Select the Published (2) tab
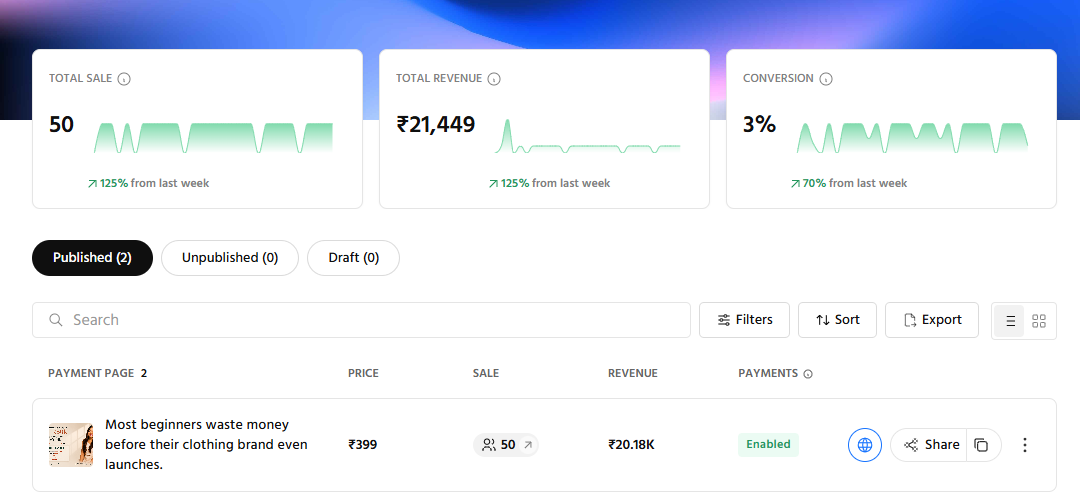Viewport: 1080px width, 501px height. (x=92, y=258)
